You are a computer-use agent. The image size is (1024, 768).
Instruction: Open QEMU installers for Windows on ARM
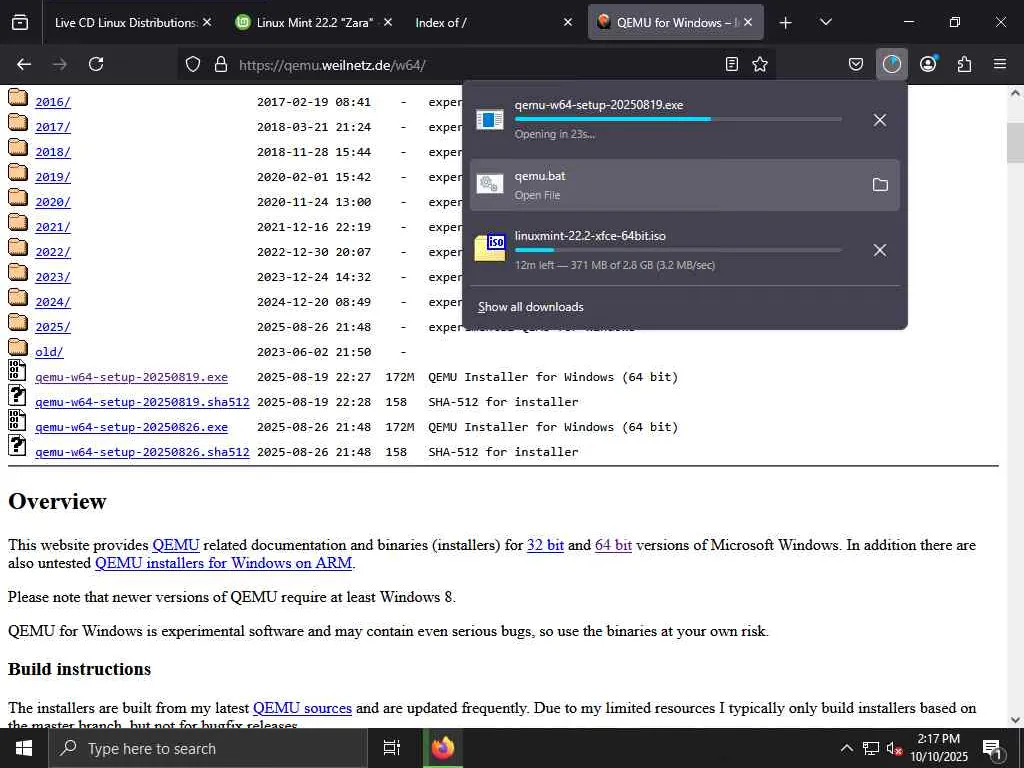[x=223, y=563]
